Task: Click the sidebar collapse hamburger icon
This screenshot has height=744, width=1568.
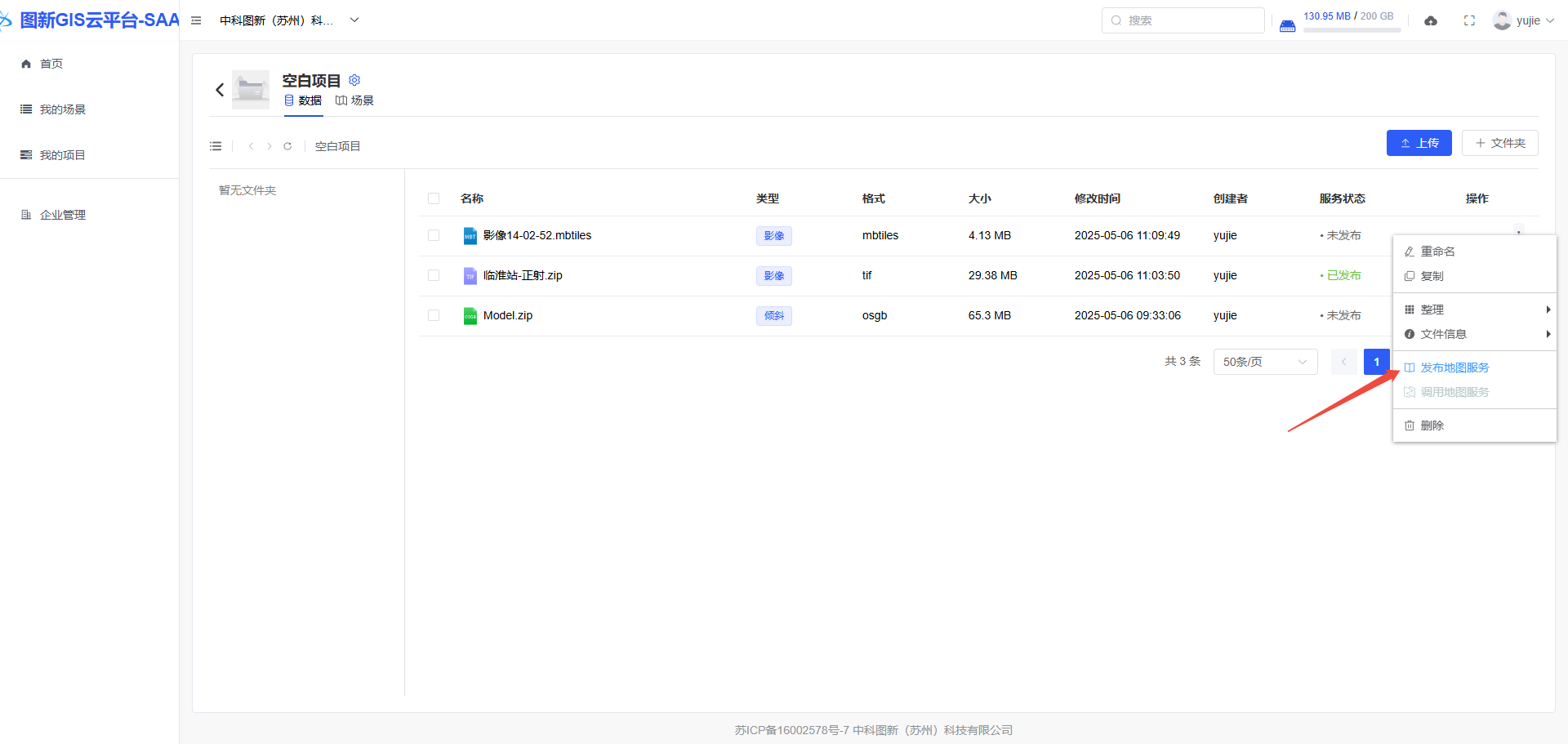Action: coord(196,20)
